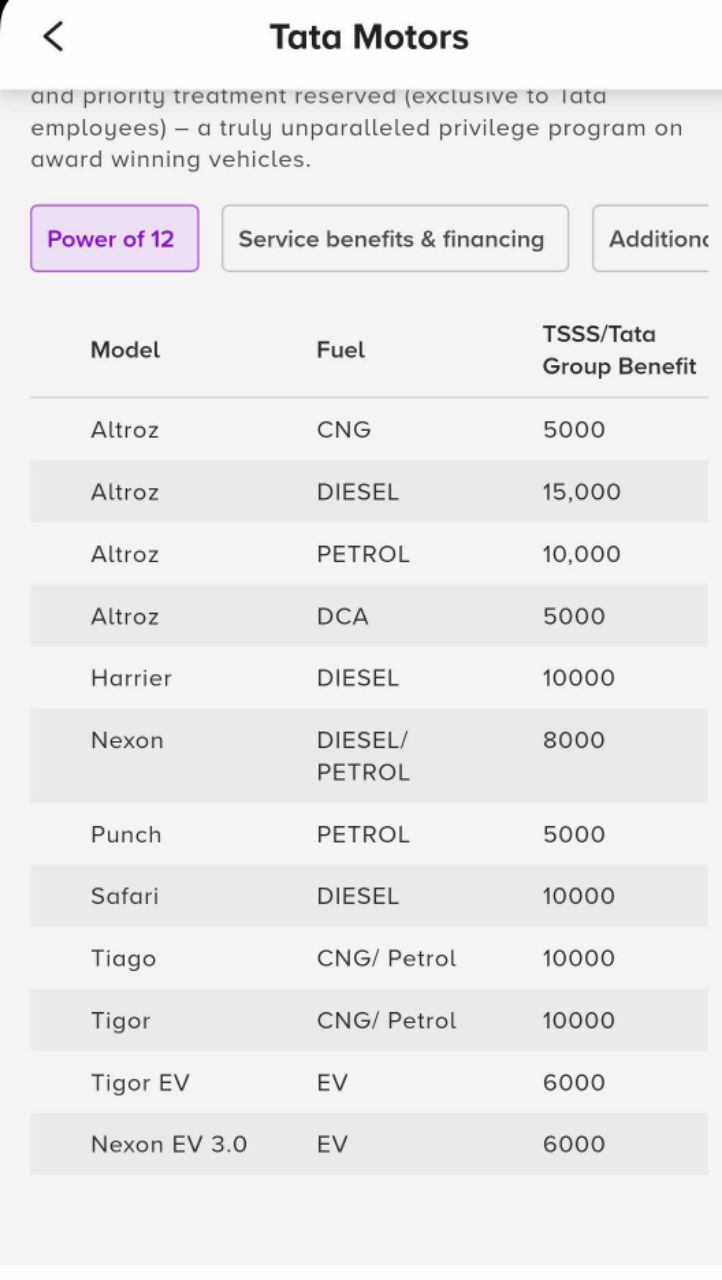This screenshot has width=722, height=1280.
Task: Tap the Nexon DIESEL/PETROL fuel cell
Action: [362, 756]
